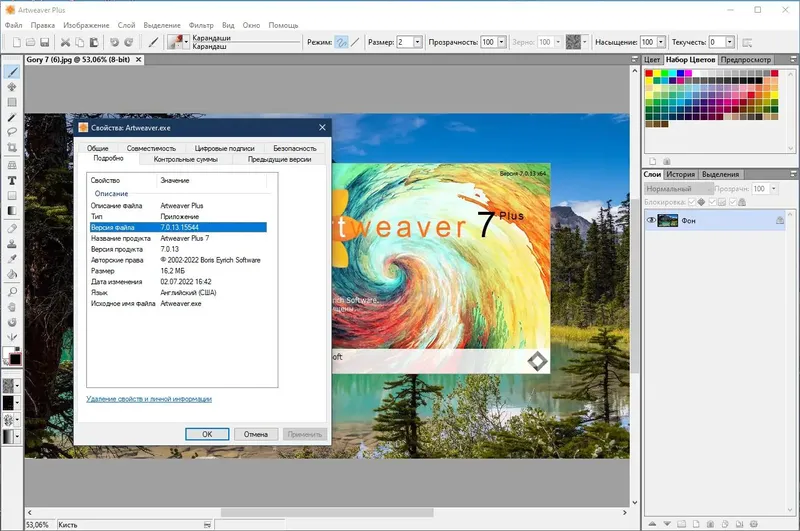This screenshot has width=800, height=531.
Task: Click OK in the properties dialog
Action: 207,434
